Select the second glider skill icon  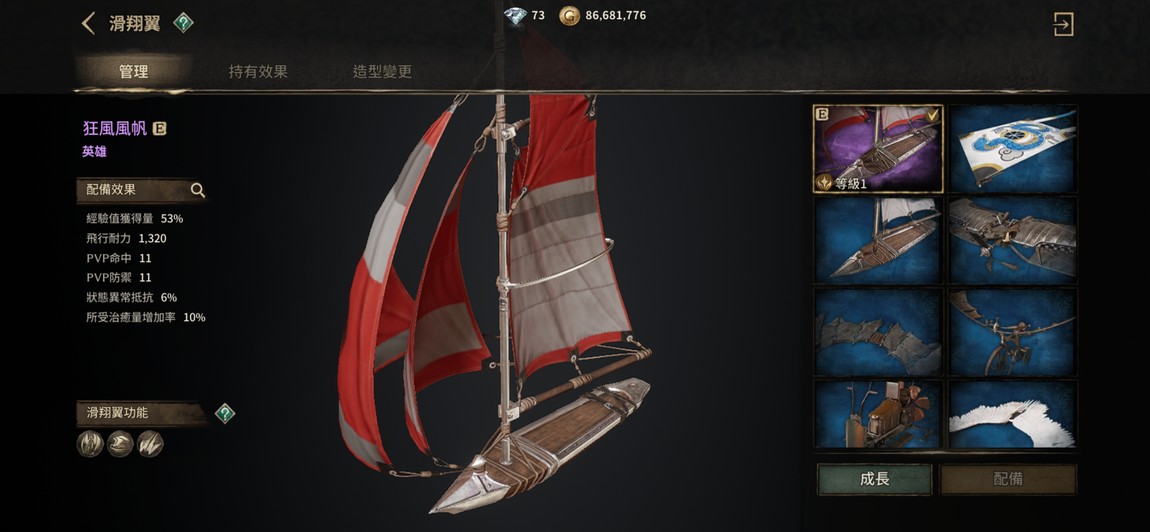(x=120, y=444)
